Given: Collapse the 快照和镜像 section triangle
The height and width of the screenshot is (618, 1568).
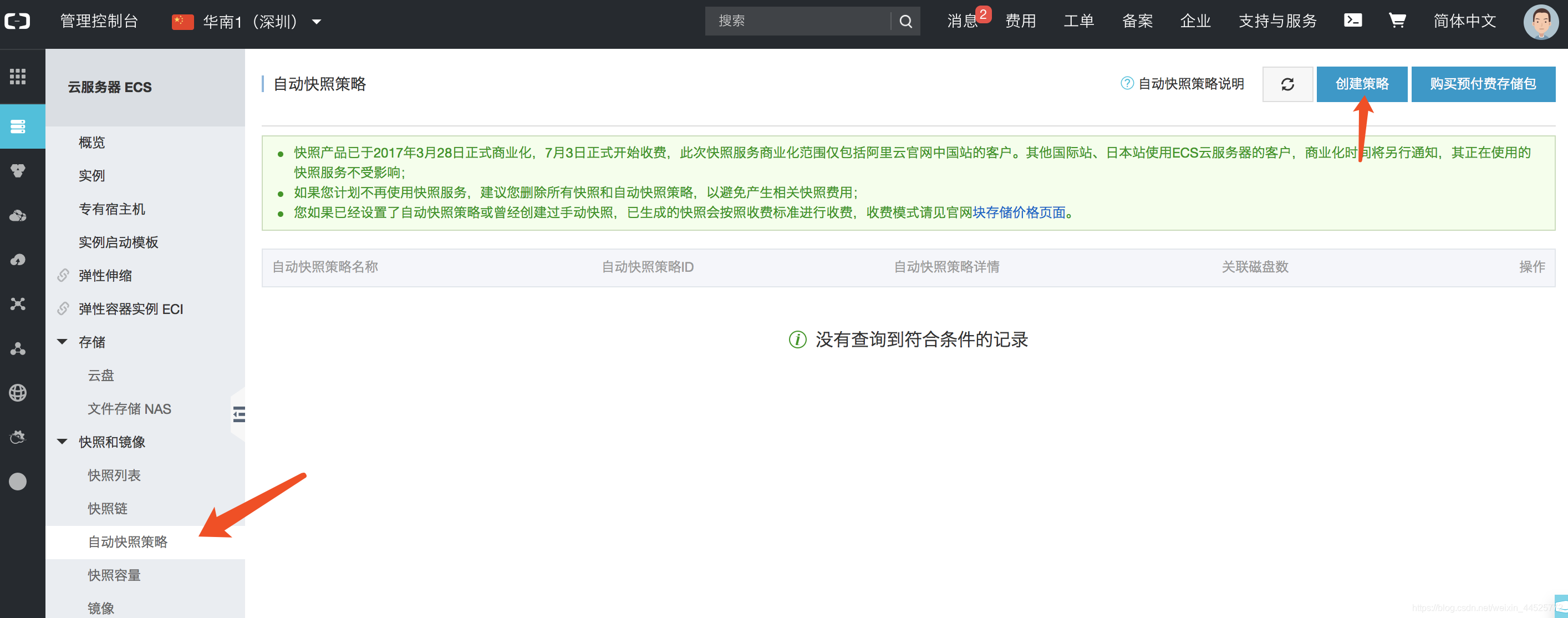Looking at the screenshot, I should click(x=62, y=442).
